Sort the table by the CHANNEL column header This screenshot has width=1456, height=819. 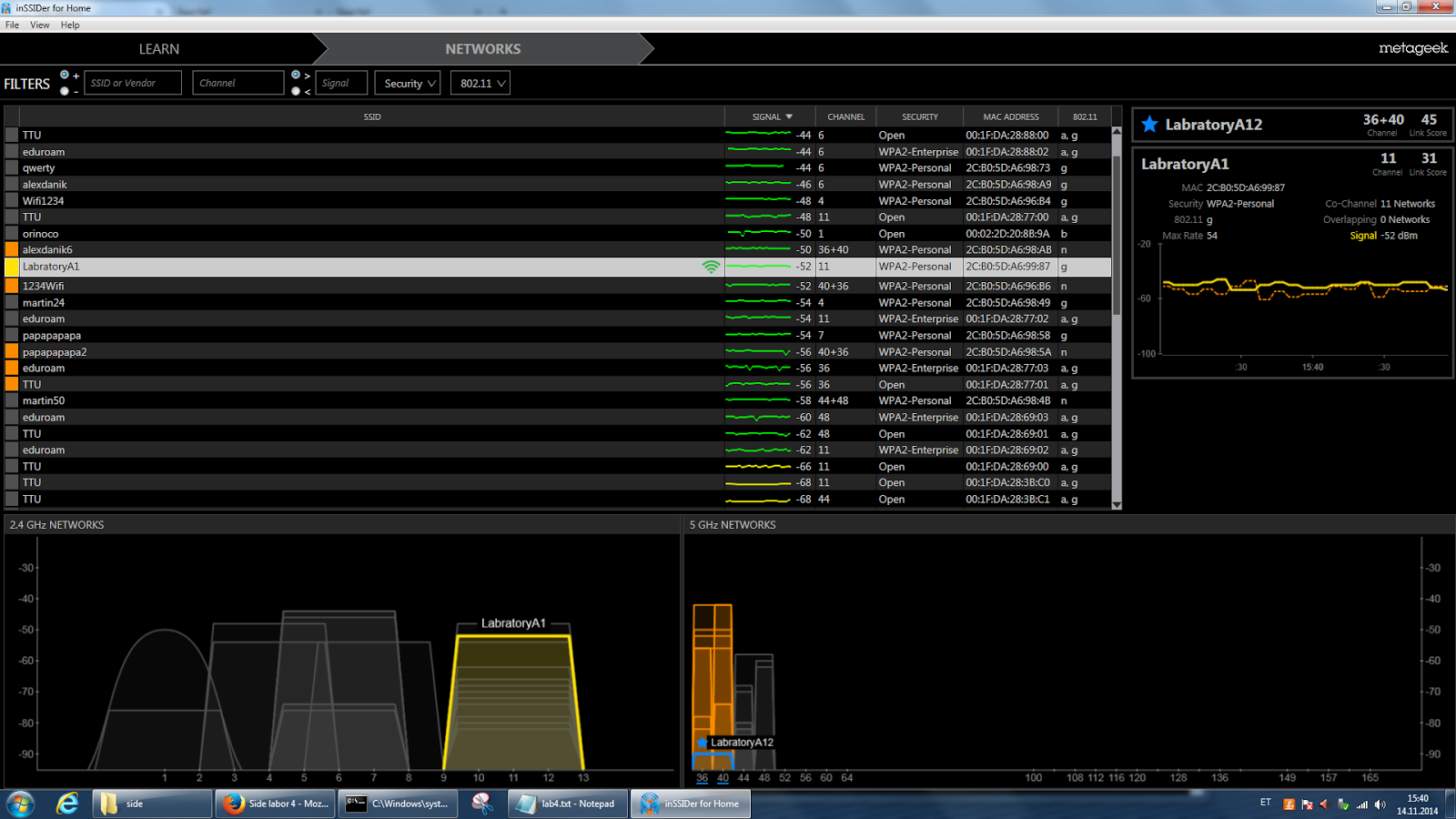pos(845,116)
